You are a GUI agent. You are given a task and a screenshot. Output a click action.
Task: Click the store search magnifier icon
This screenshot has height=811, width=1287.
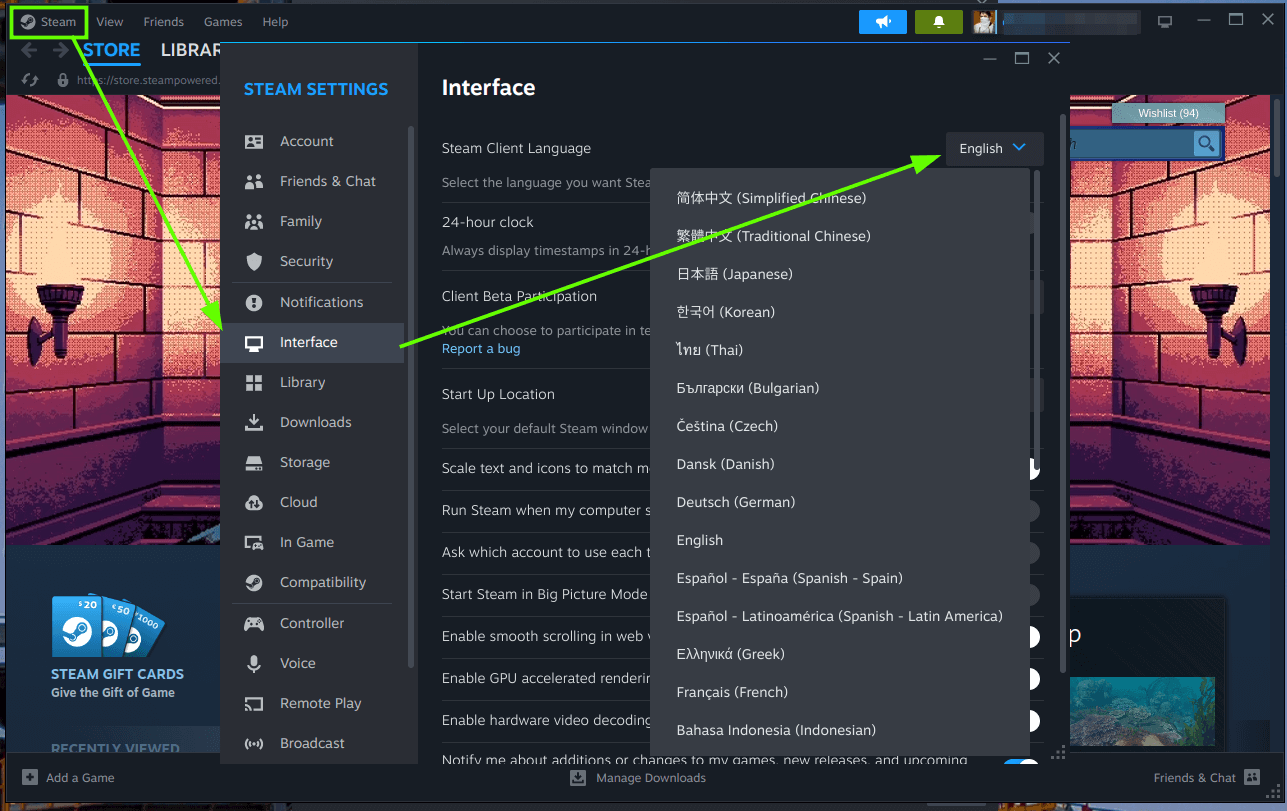coord(1207,145)
